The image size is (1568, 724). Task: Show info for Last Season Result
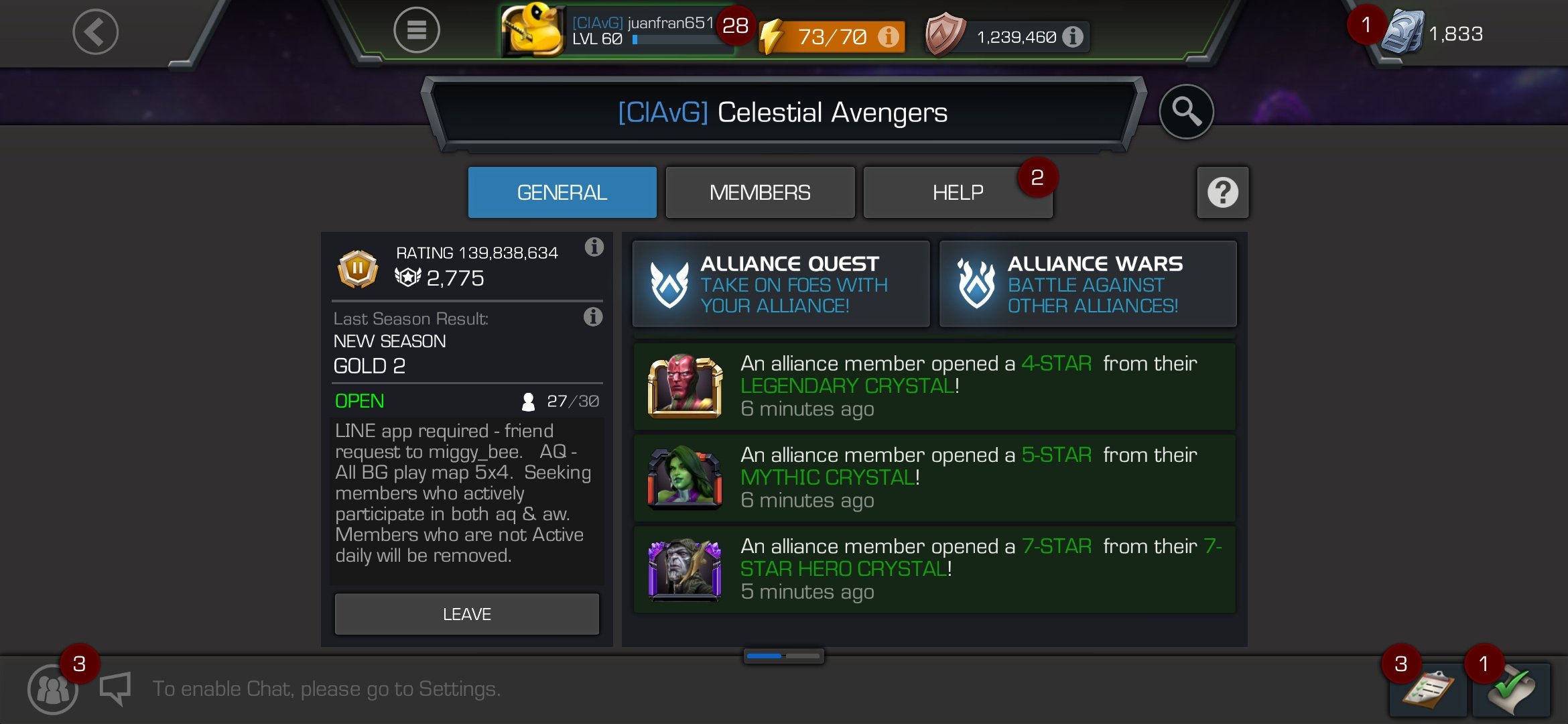pyautogui.click(x=593, y=317)
